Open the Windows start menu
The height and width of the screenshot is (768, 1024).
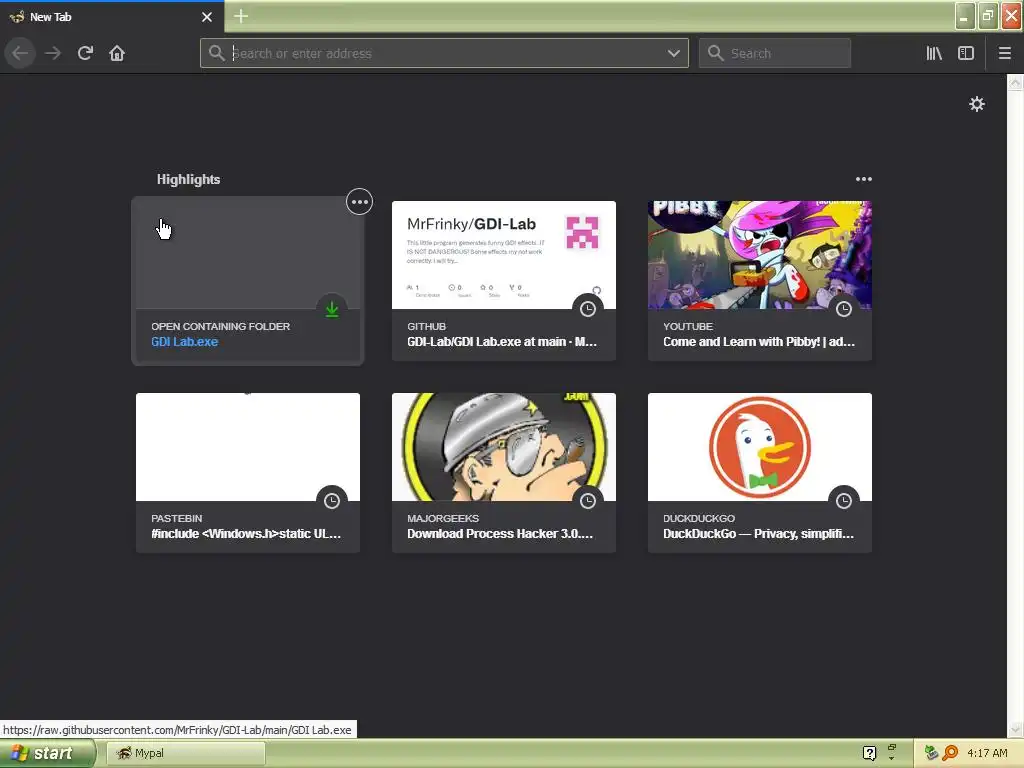click(x=47, y=753)
